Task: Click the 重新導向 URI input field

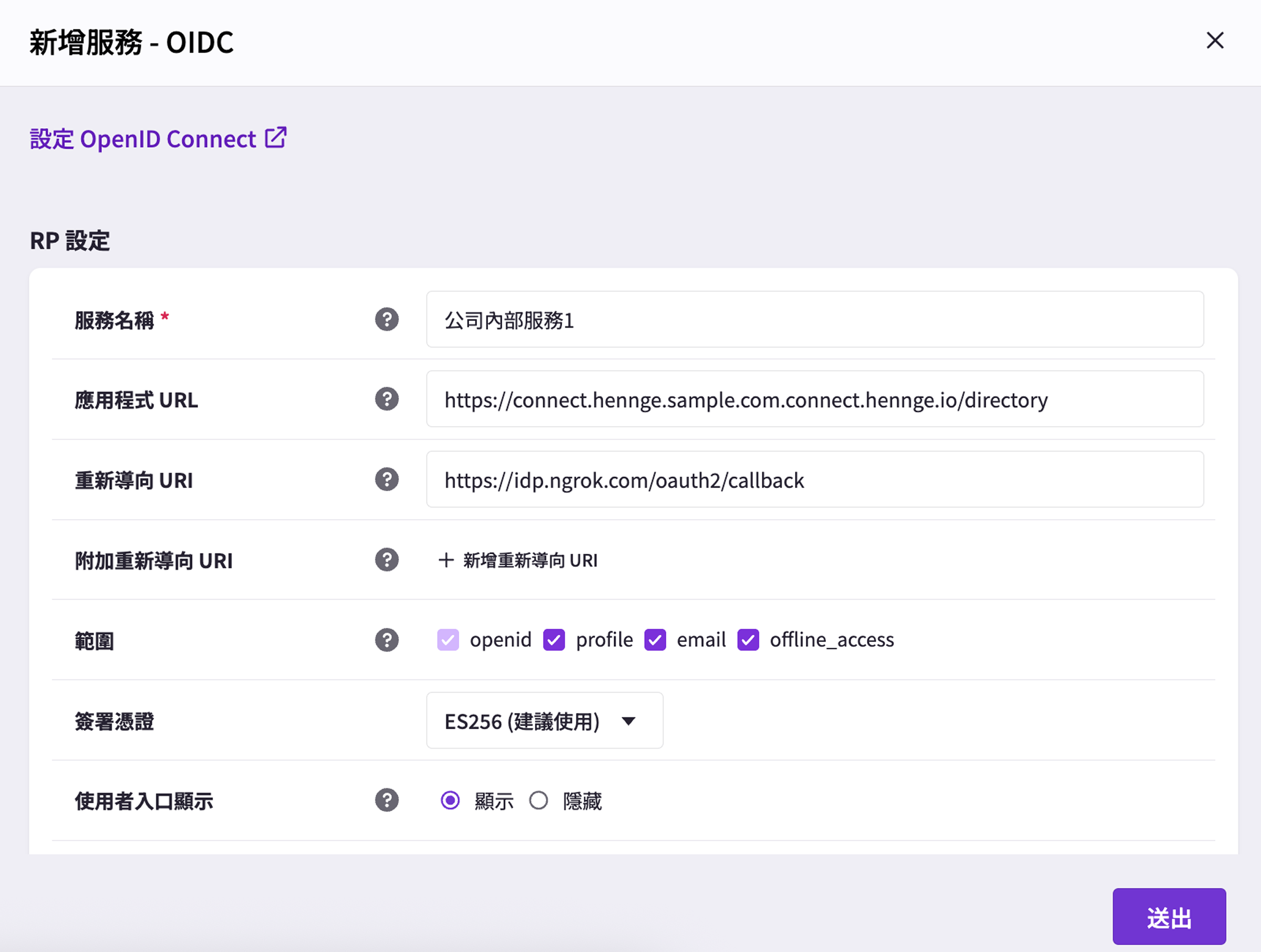Action: 814,480
